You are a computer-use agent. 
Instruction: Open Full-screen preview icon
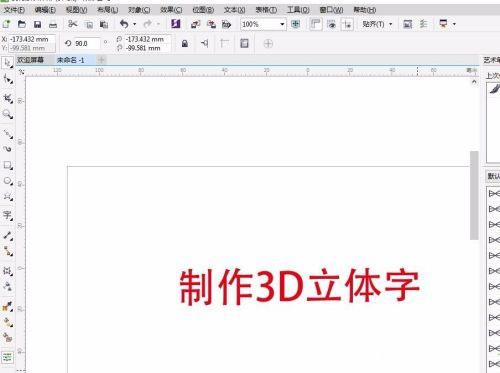(x=295, y=24)
